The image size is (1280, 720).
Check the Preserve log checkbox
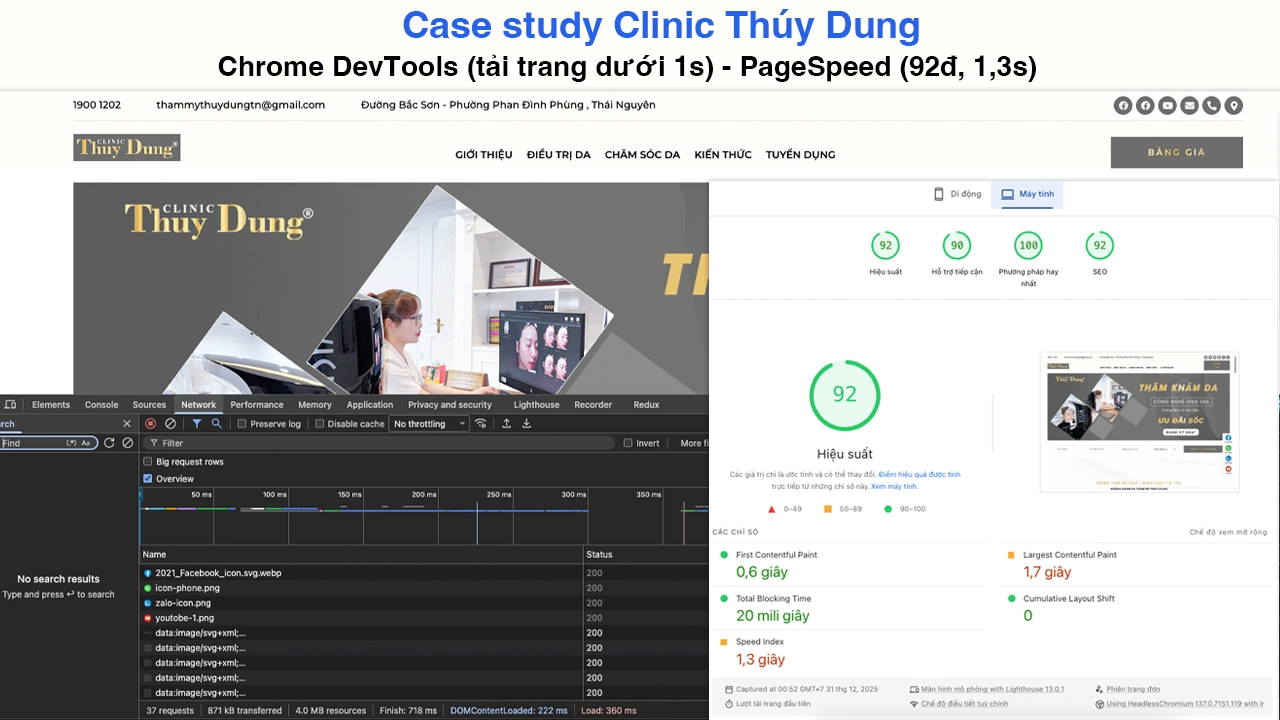(239, 423)
